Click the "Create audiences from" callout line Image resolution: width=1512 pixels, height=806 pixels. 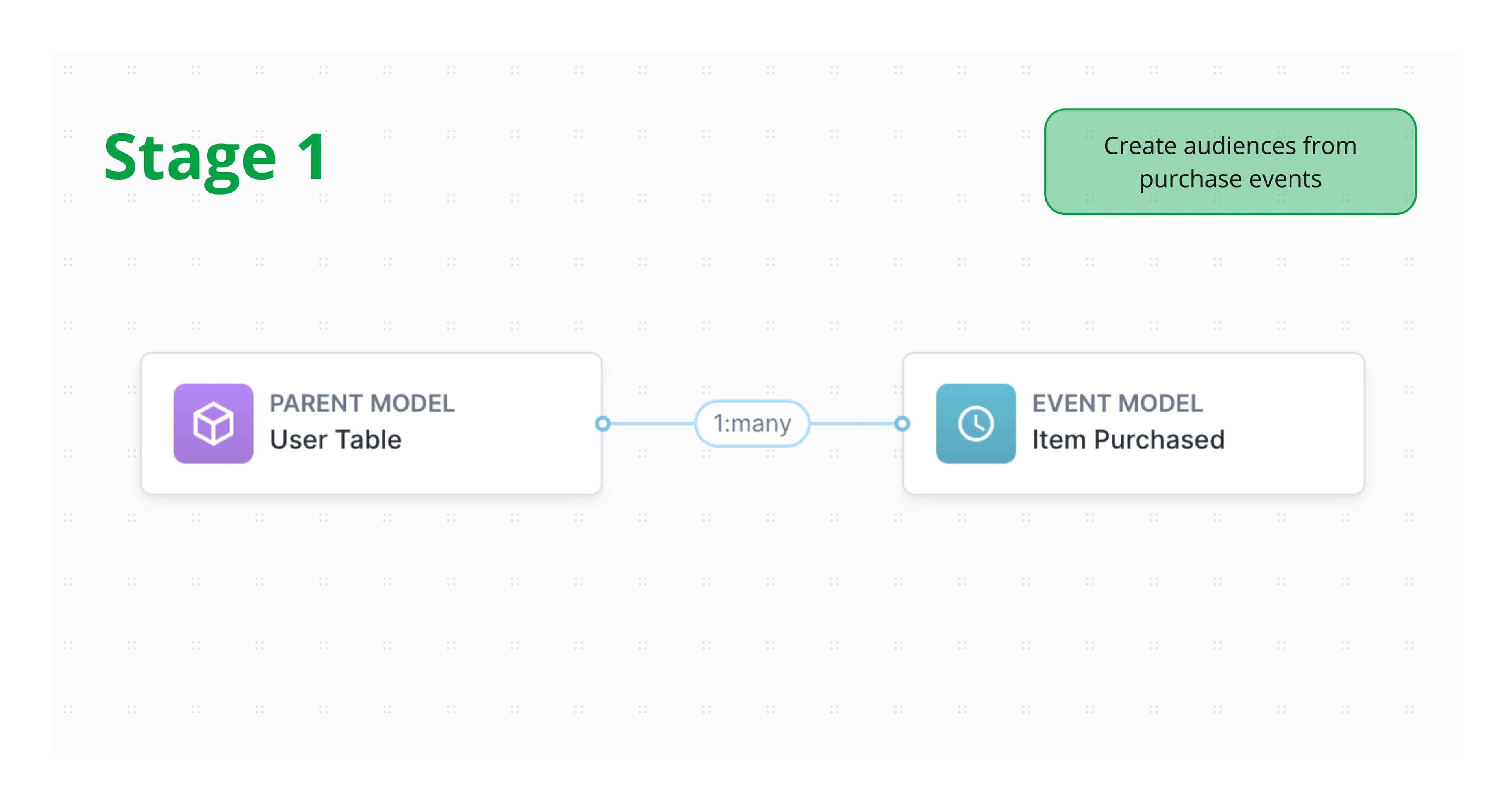coord(1230,146)
